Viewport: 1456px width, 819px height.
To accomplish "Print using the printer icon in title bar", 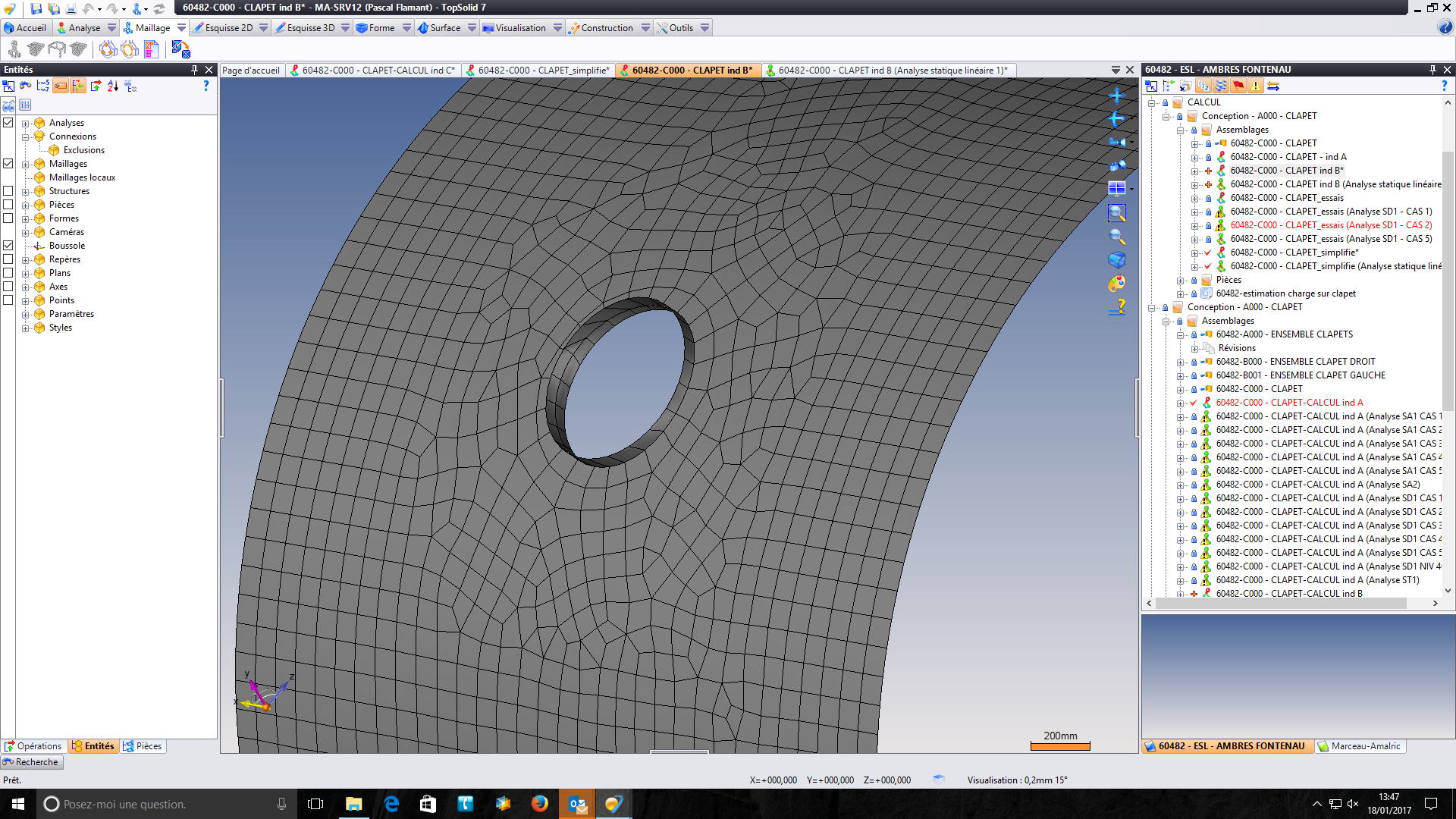I will [x=71, y=8].
